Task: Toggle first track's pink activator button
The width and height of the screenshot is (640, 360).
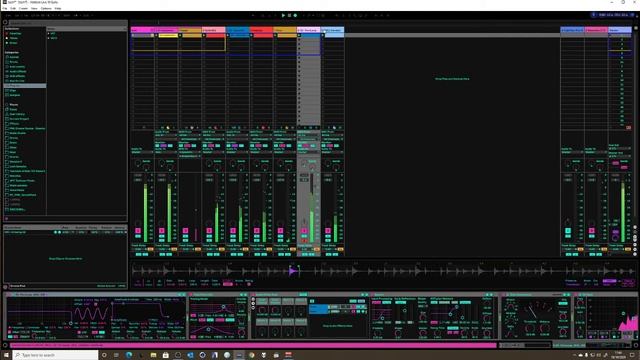Action: pos(138,231)
